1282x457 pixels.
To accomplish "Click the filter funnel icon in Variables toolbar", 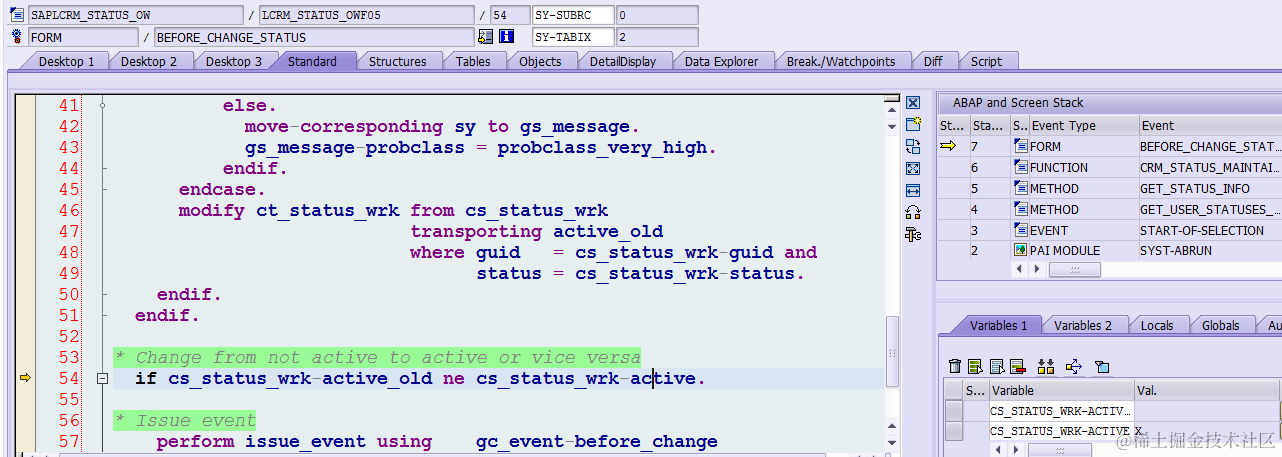I will click(x=1102, y=366).
